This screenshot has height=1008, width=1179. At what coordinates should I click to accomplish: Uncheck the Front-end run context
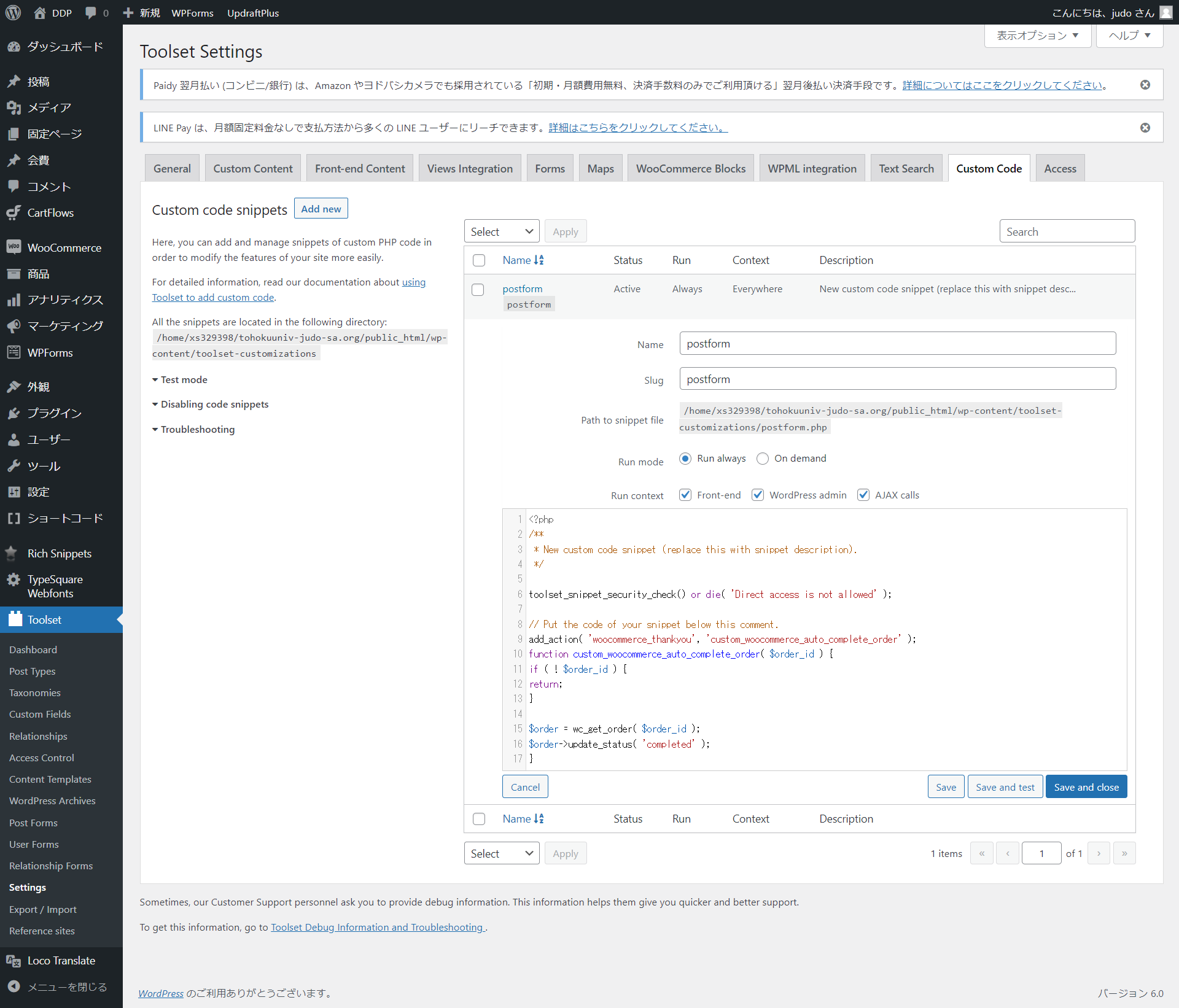pos(685,495)
